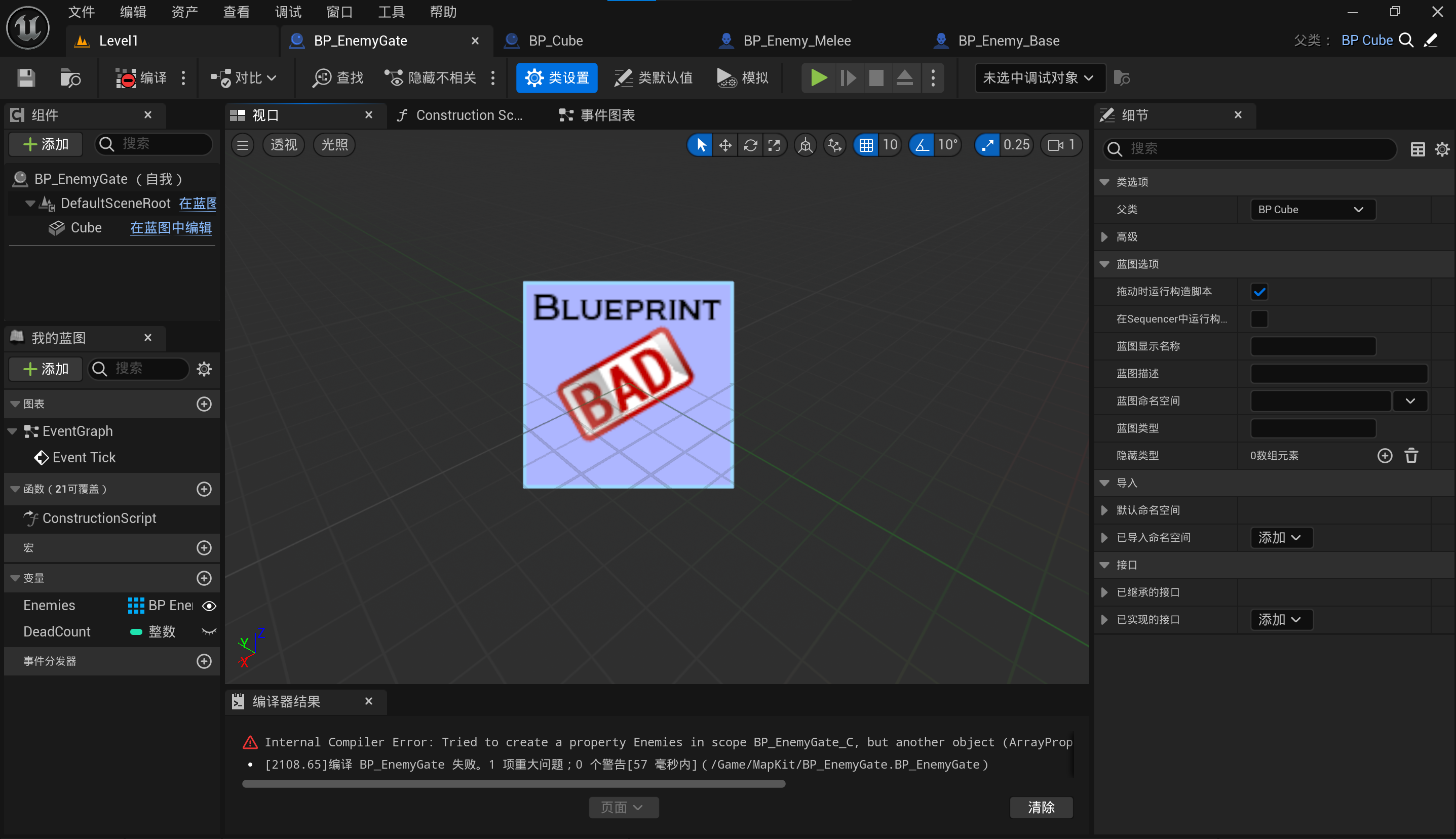The width and height of the screenshot is (1456, 839).
Task: Switch to the Event Graph tab
Action: point(597,115)
